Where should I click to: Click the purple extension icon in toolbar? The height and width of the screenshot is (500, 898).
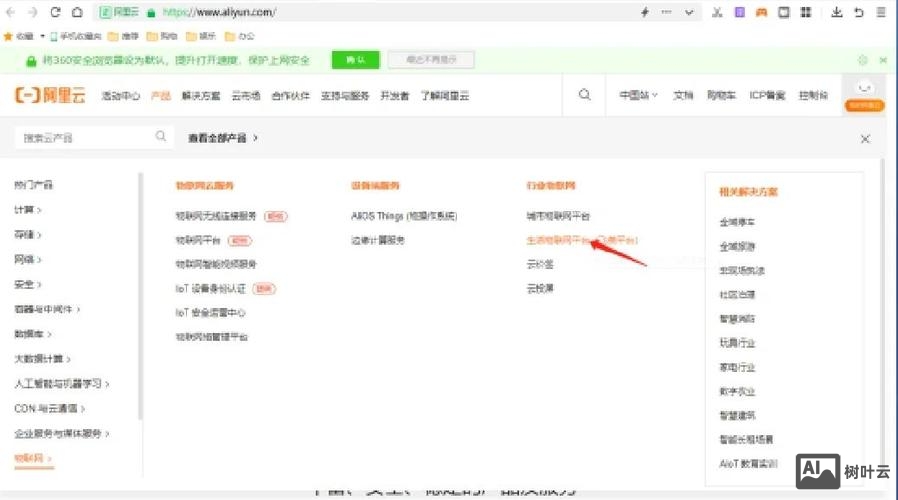[x=739, y=12]
